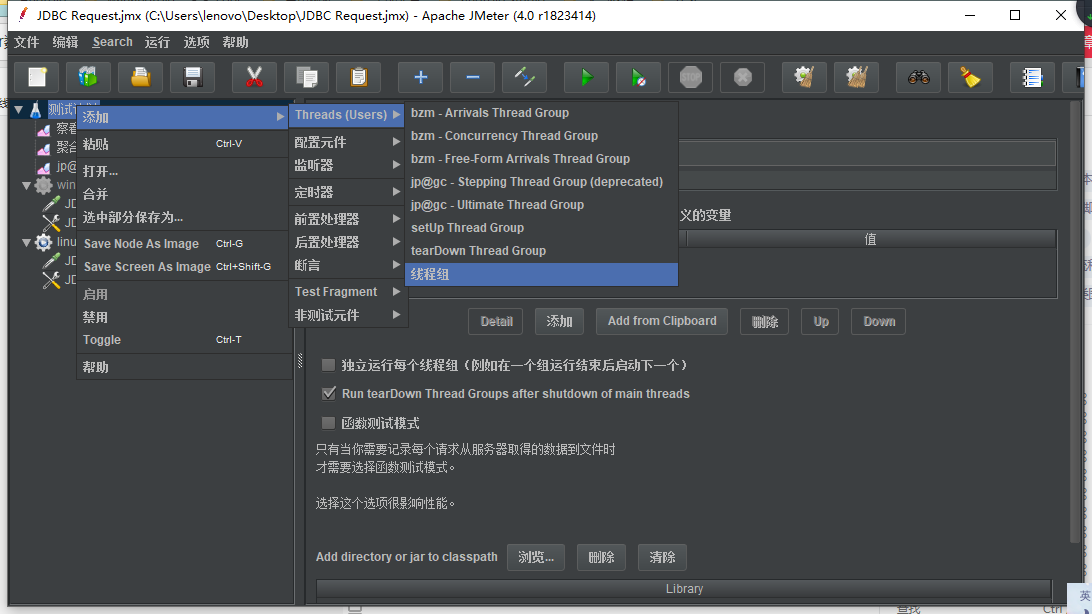Click the Search binoculars icon
The image size is (1092, 614).
pyautogui.click(x=919, y=77)
